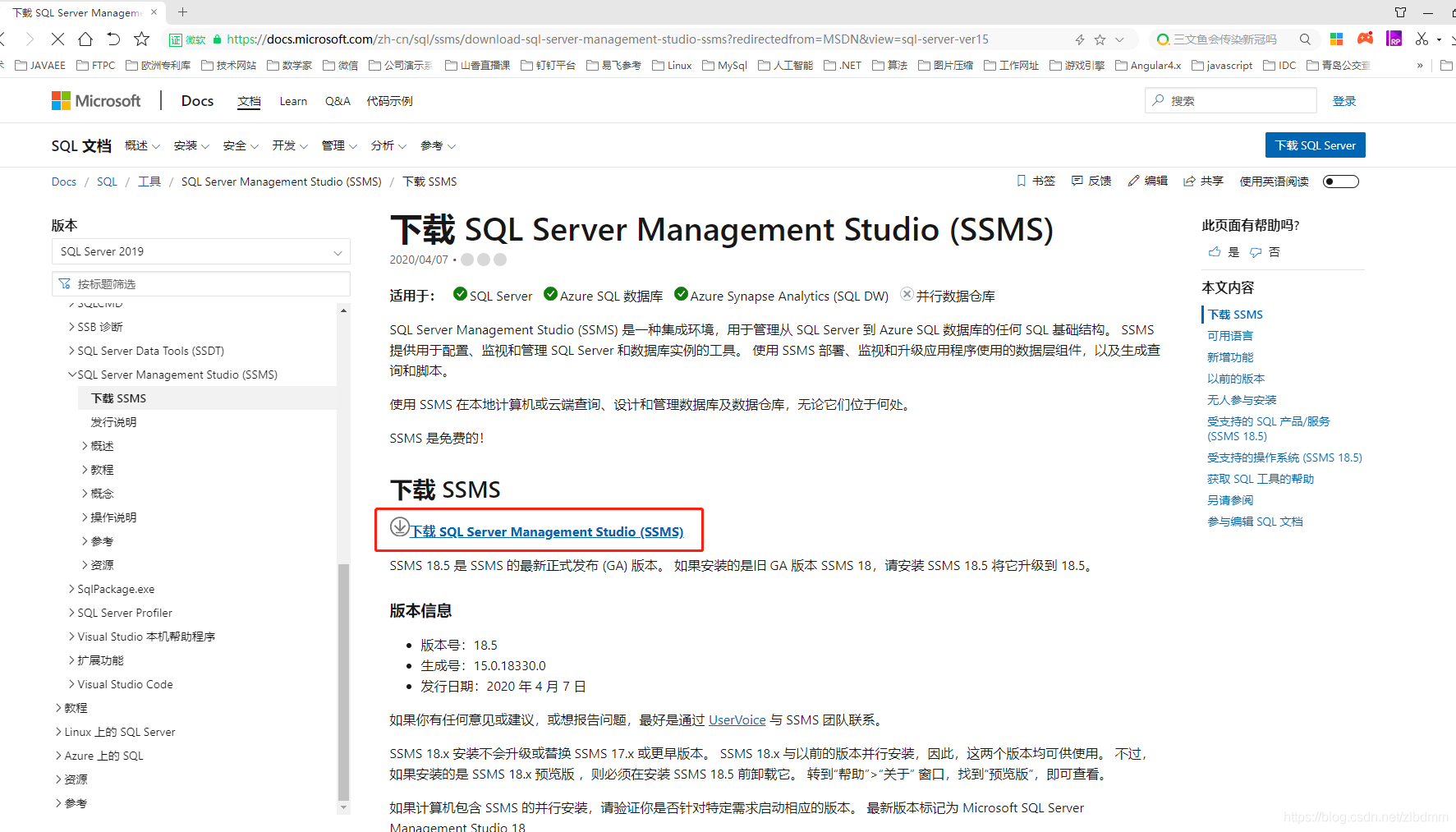Share the article with the 共享 icon
Image resolution: width=1456 pixels, height=832 pixels.
point(1202,181)
